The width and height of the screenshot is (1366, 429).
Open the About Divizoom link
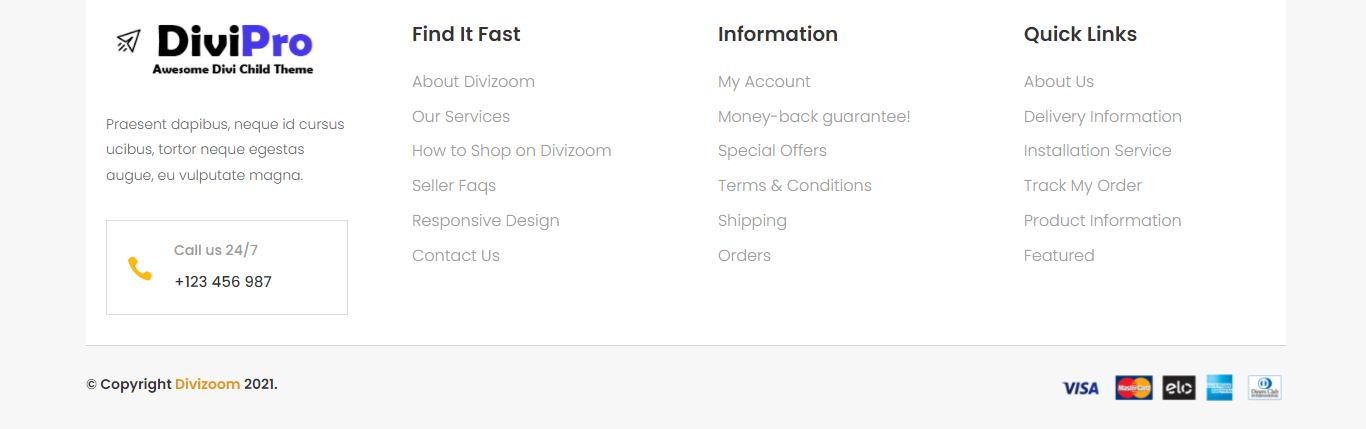point(473,82)
